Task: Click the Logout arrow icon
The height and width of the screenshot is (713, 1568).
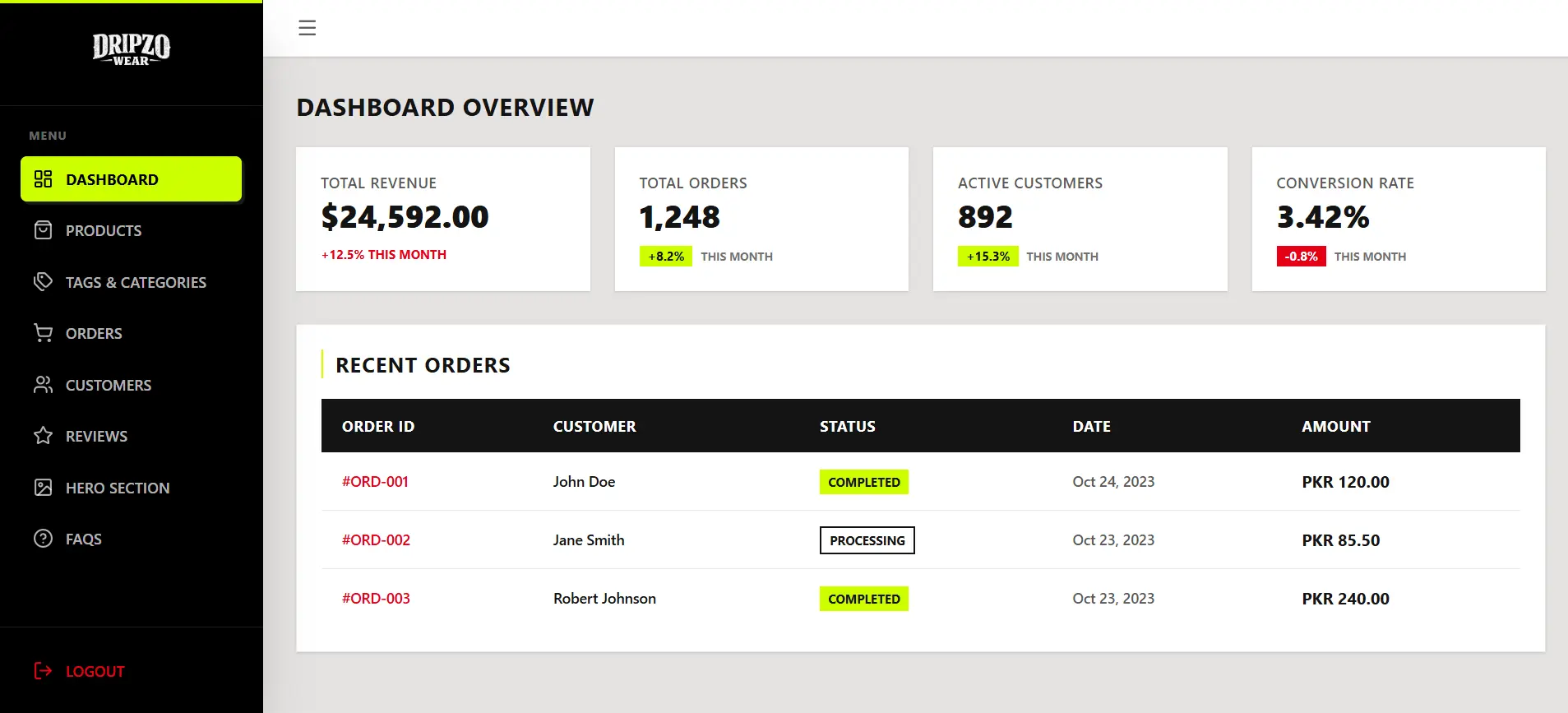Action: [43, 671]
